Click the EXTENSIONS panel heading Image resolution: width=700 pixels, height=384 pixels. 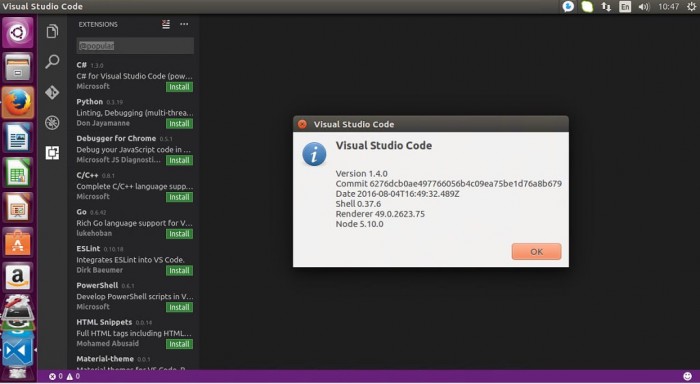point(98,24)
